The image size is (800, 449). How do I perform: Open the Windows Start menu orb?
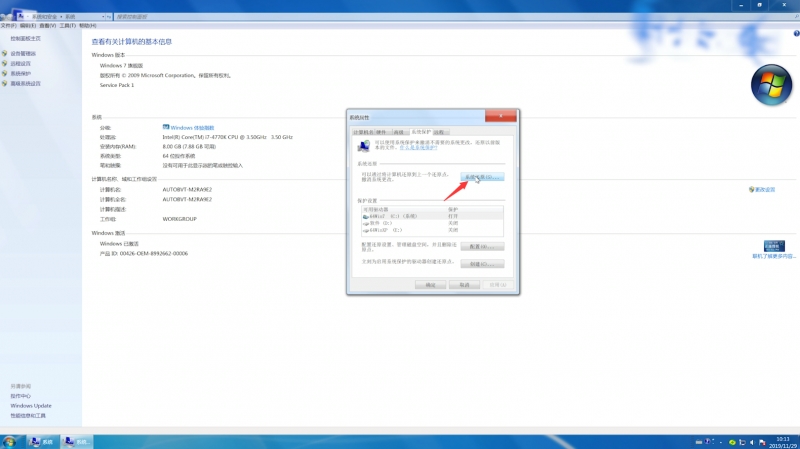(9, 442)
